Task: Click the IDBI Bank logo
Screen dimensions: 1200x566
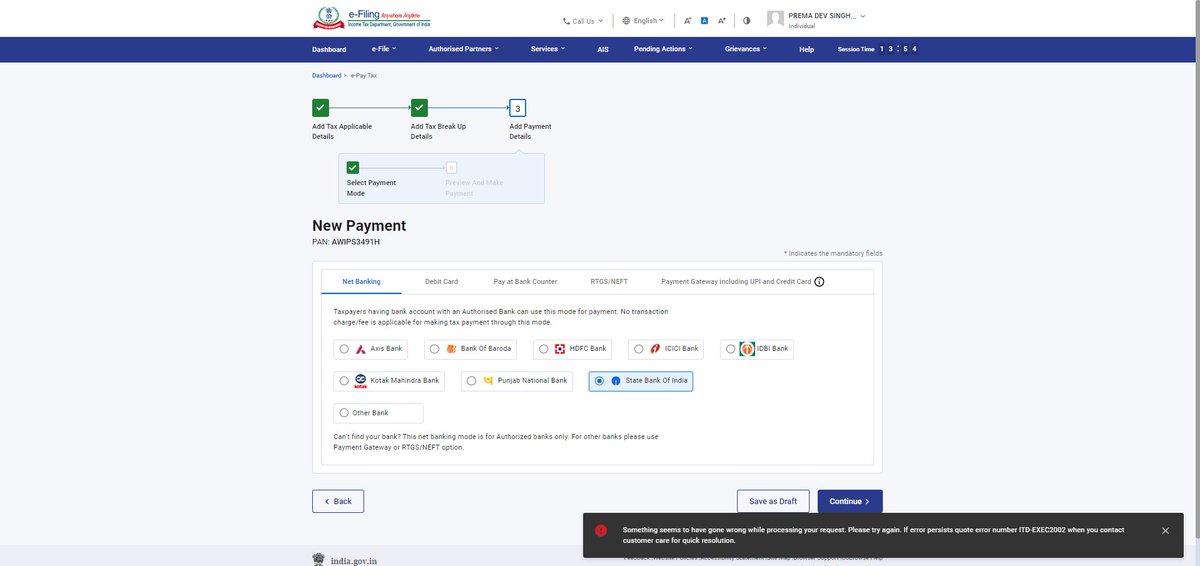Action: (x=747, y=349)
